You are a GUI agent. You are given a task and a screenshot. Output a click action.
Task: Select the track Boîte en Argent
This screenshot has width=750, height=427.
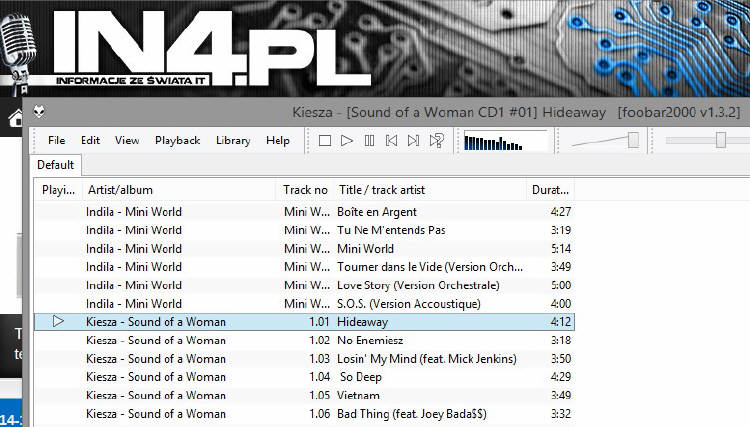click(304, 212)
